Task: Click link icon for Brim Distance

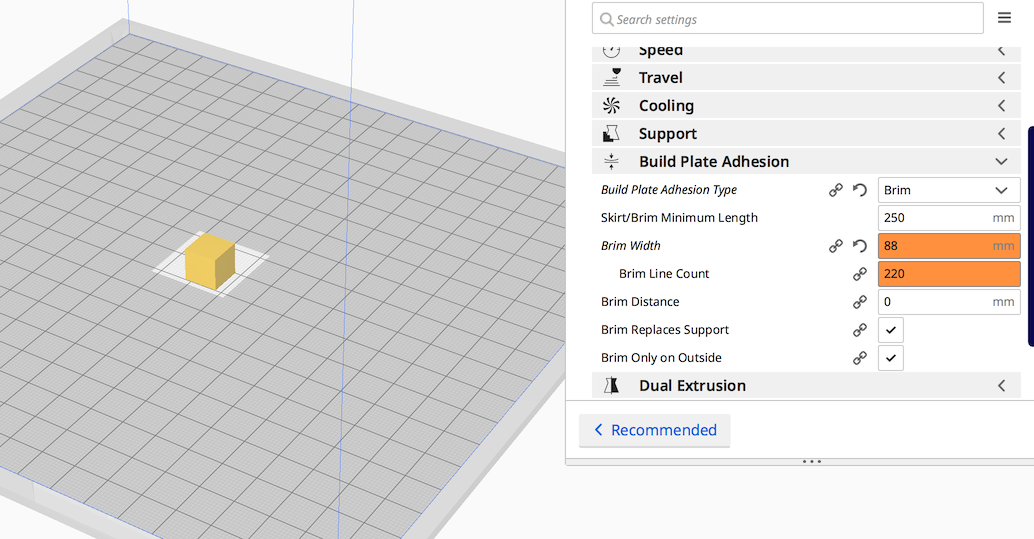Action: coord(859,302)
